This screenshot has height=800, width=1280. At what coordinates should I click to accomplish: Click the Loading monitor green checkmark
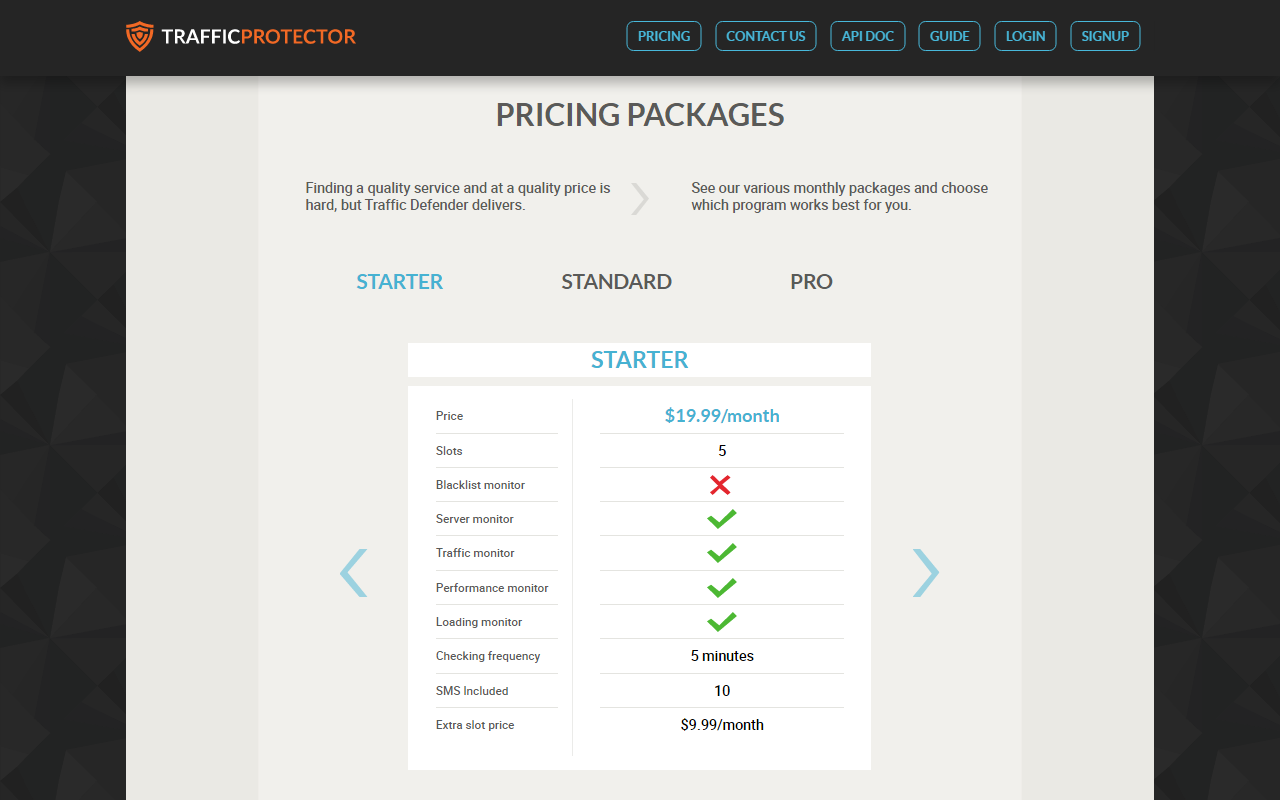pos(721,622)
